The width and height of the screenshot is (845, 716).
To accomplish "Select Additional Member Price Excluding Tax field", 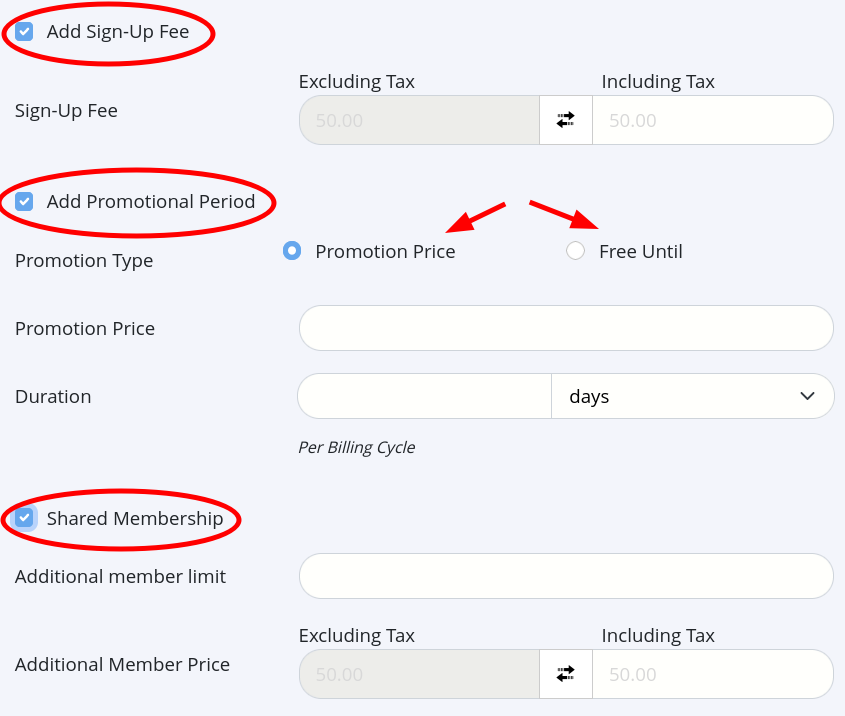I will [419, 674].
